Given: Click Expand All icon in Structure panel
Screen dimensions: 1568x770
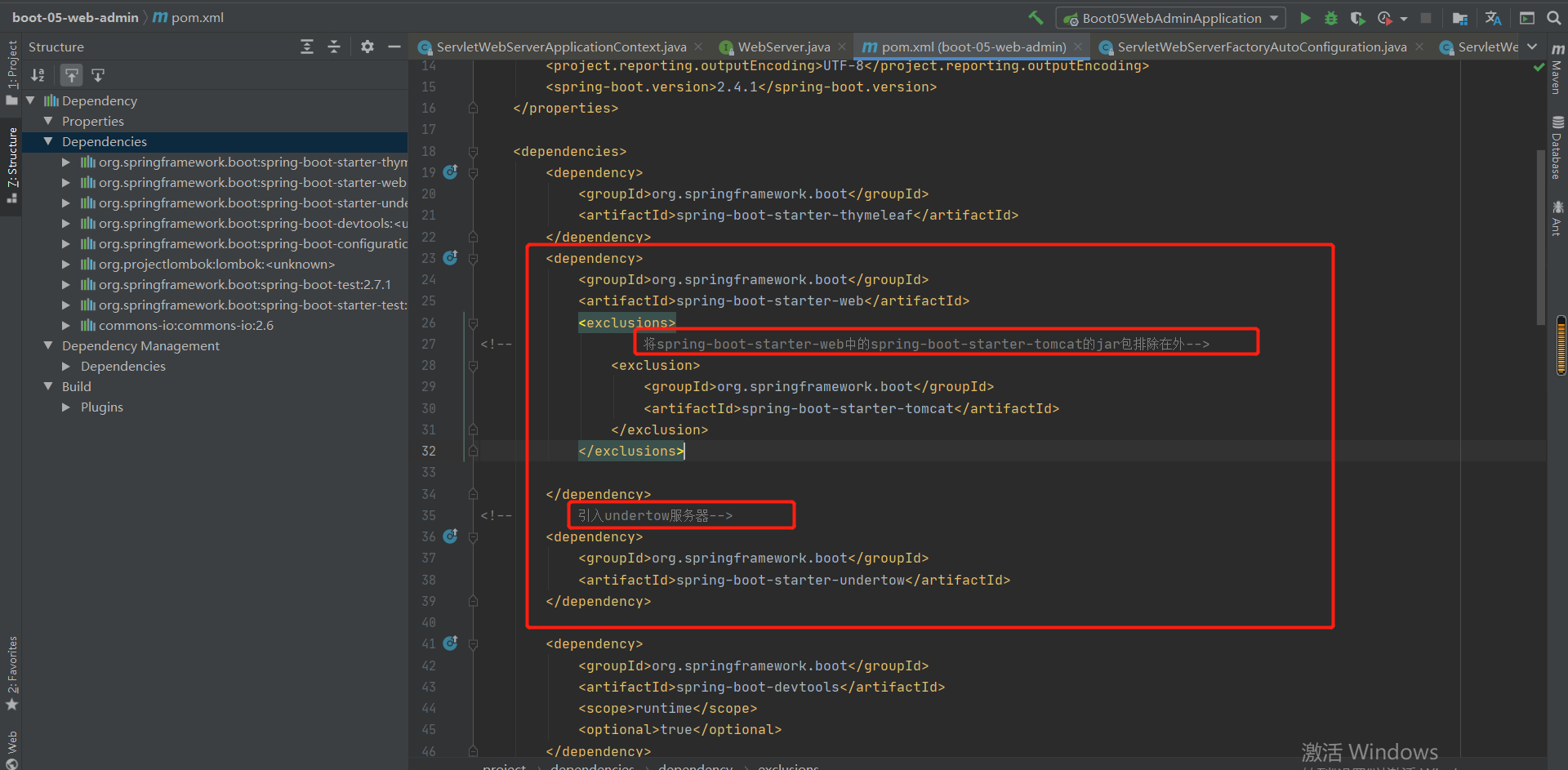Looking at the screenshot, I should tap(307, 47).
